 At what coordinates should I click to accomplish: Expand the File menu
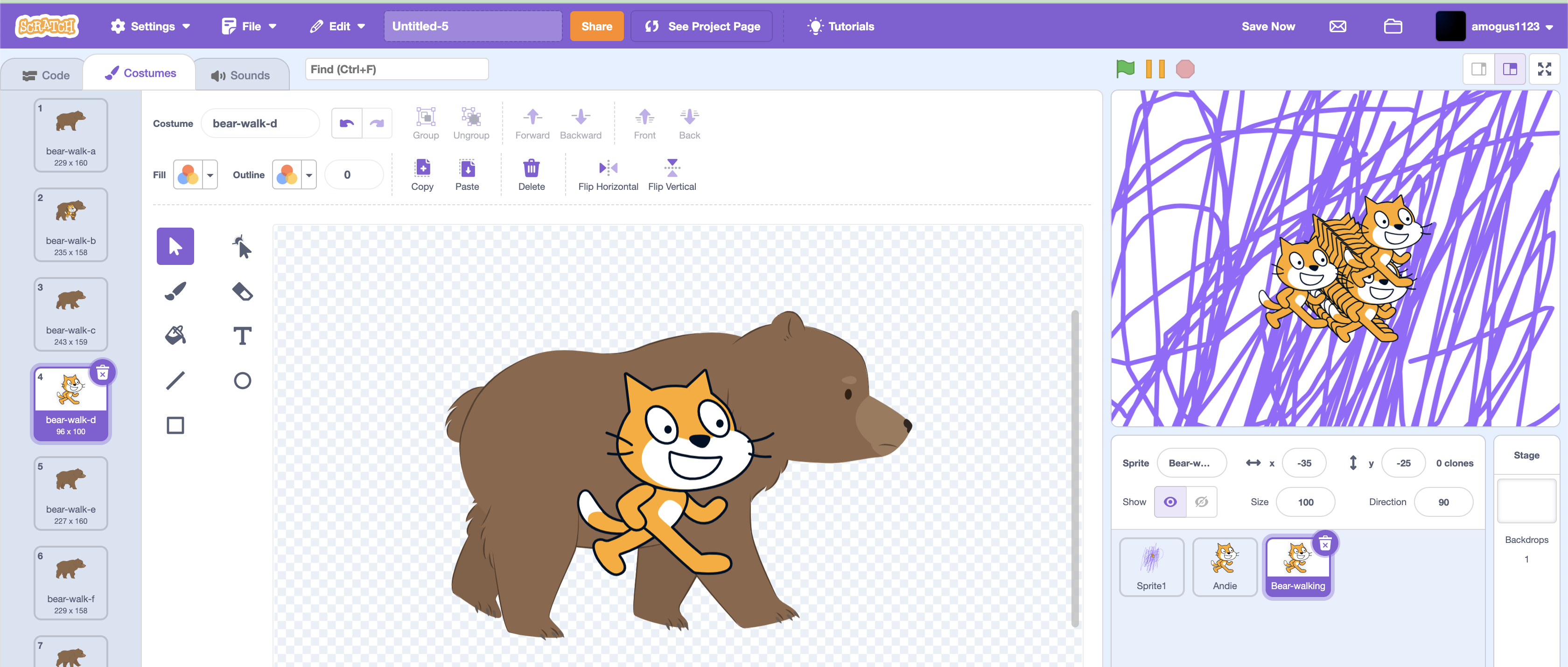249,26
